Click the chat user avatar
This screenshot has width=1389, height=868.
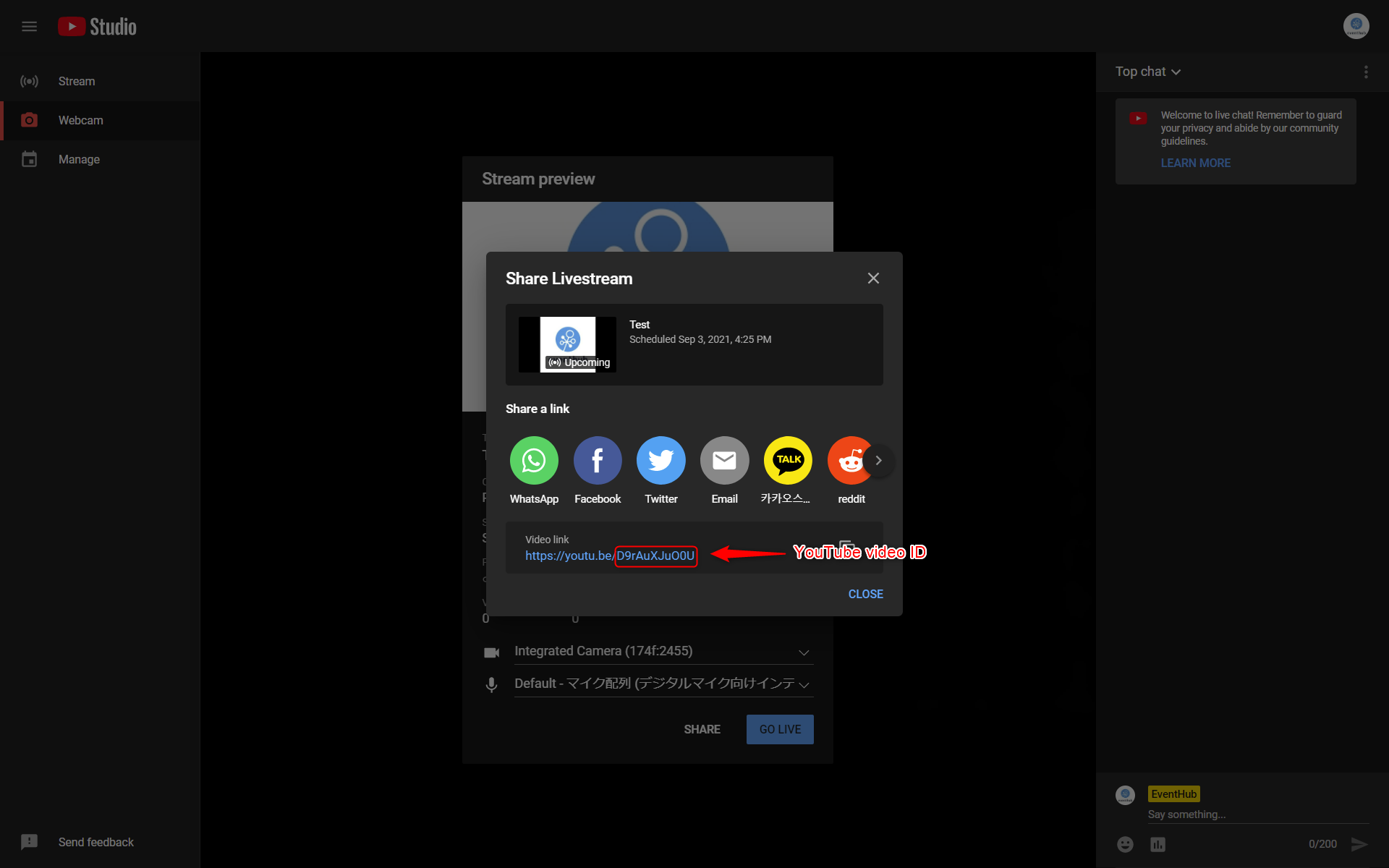(1125, 795)
